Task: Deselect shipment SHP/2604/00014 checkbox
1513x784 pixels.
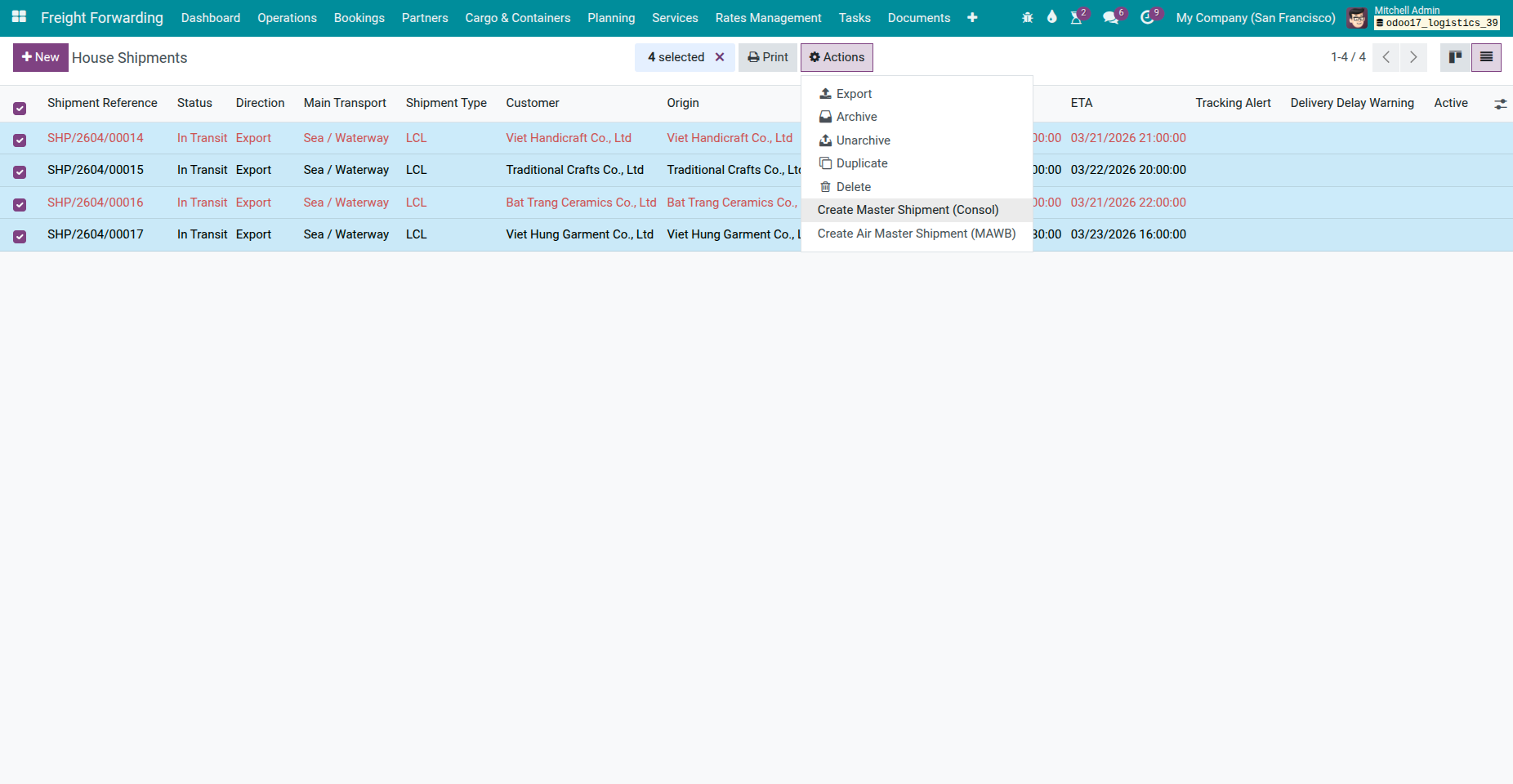Action: click(x=20, y=140)
